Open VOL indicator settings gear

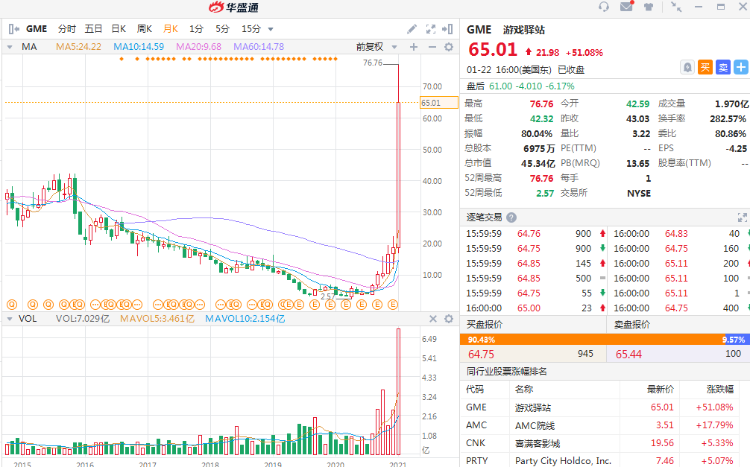point(449,319)
